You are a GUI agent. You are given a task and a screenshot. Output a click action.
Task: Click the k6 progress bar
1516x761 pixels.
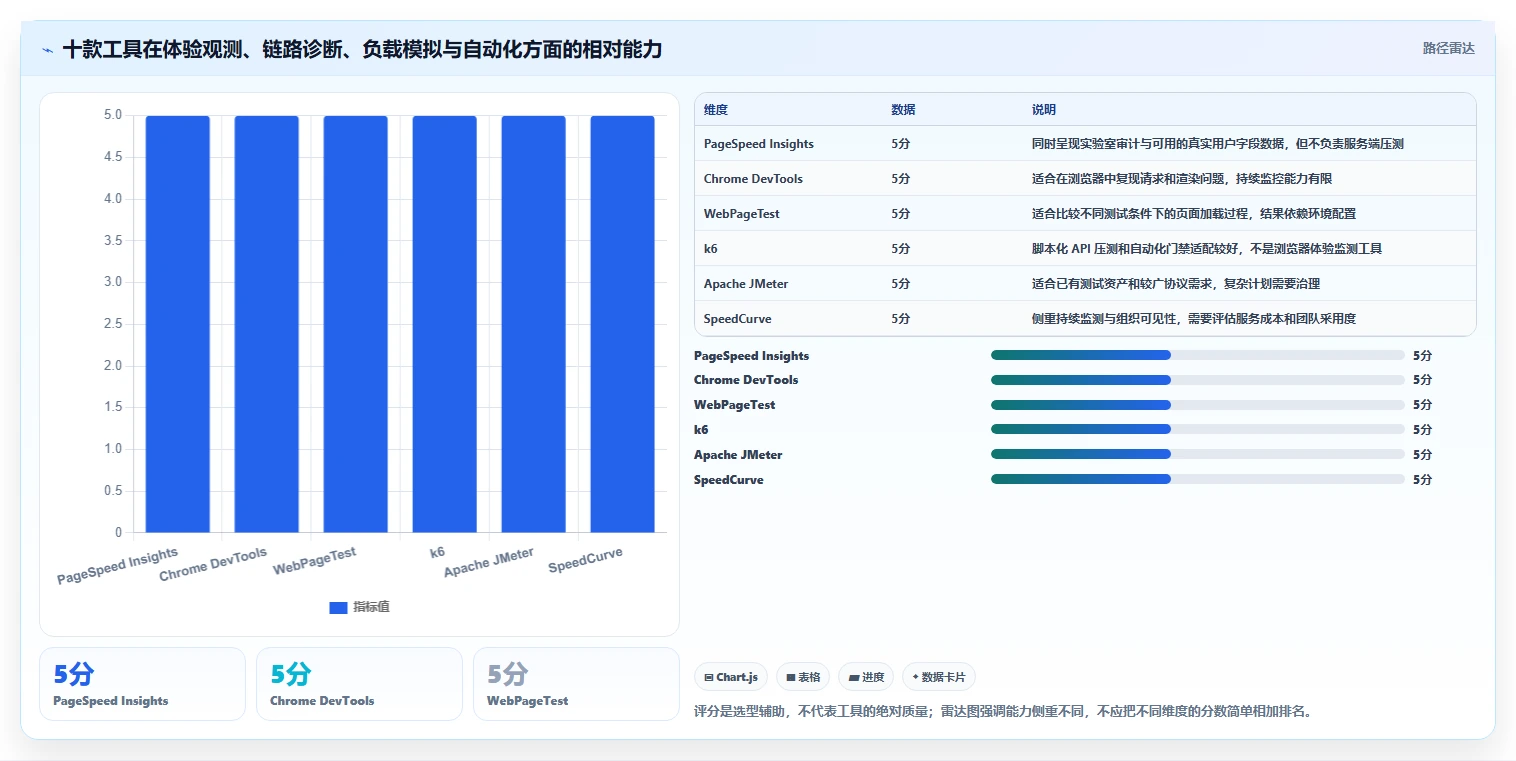(1198, 429)
